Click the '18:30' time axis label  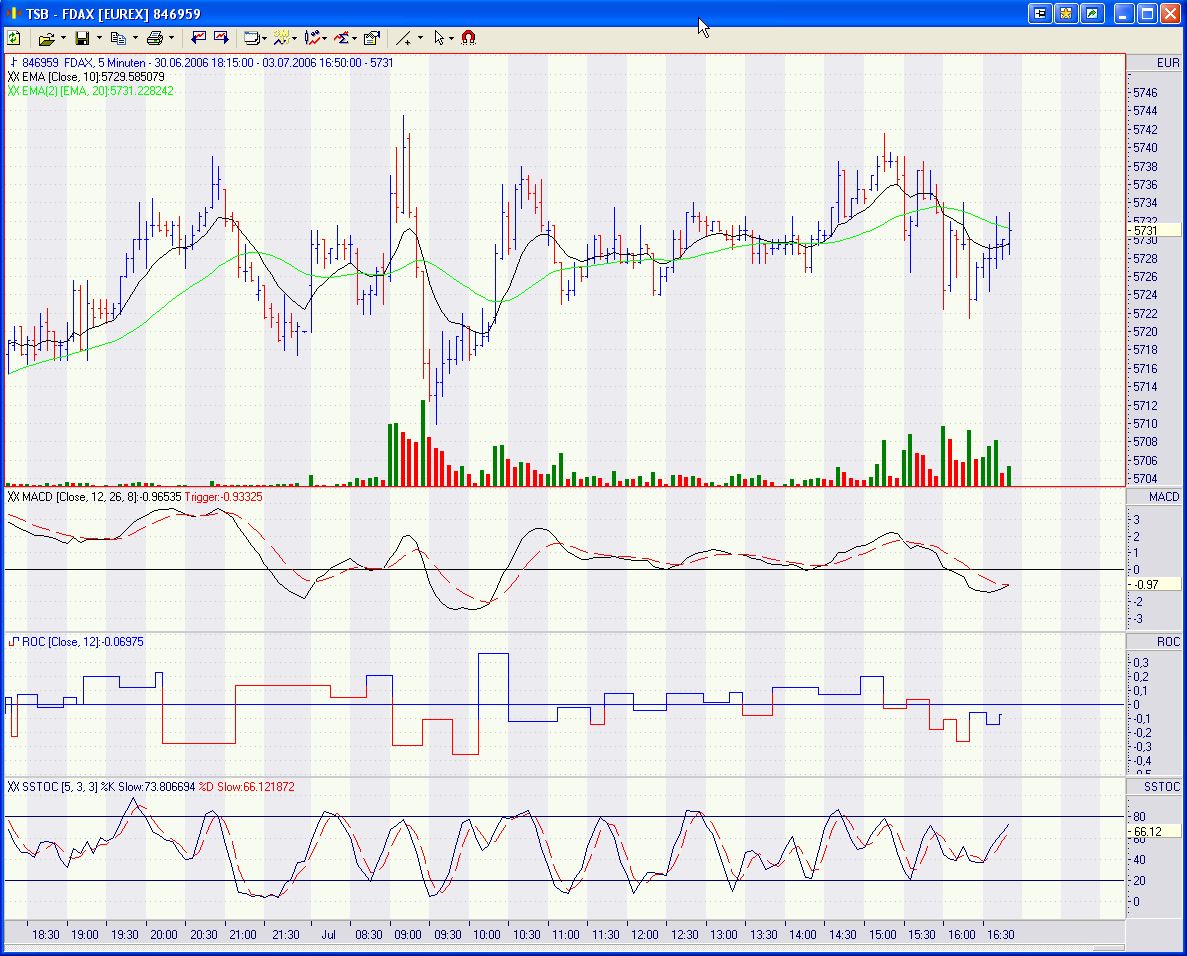tap(45, 935)
